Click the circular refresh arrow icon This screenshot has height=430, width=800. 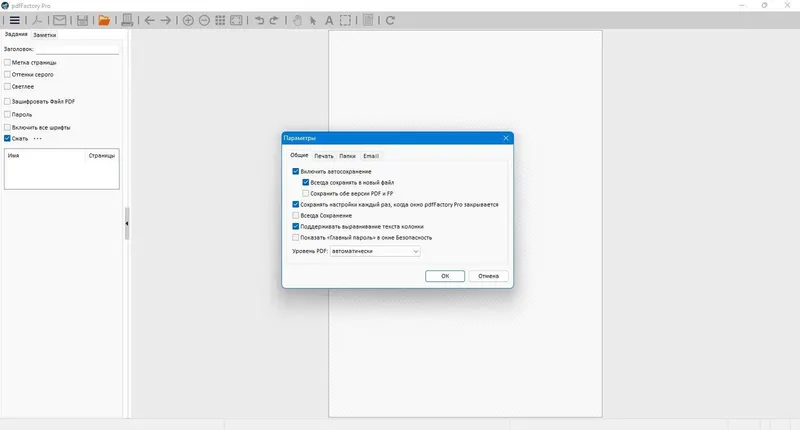390,20
